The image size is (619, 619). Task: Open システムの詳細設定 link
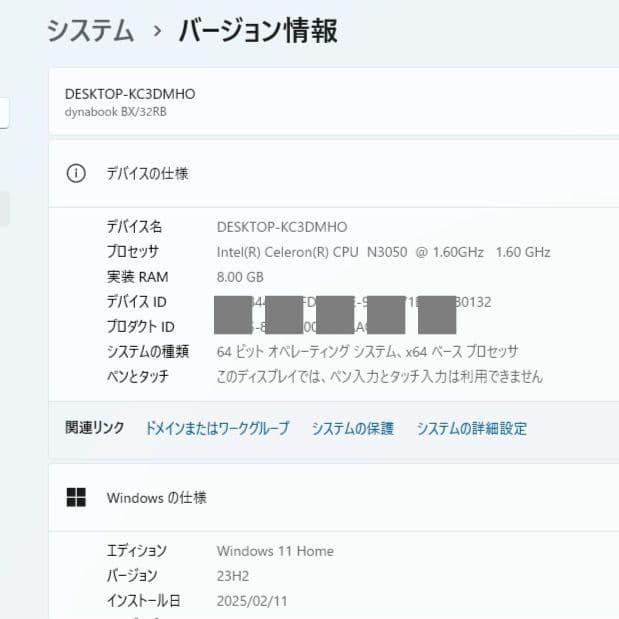472,428
